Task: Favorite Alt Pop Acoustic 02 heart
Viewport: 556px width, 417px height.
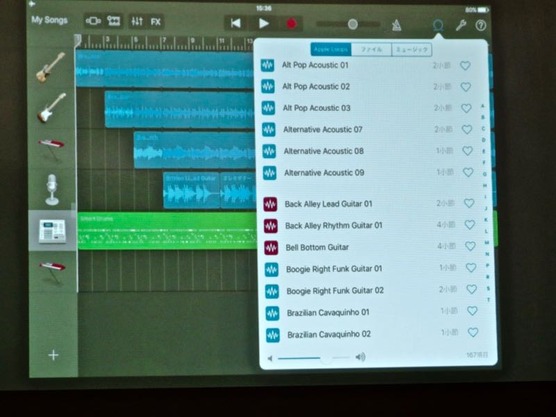Action: tap(466, 87)
